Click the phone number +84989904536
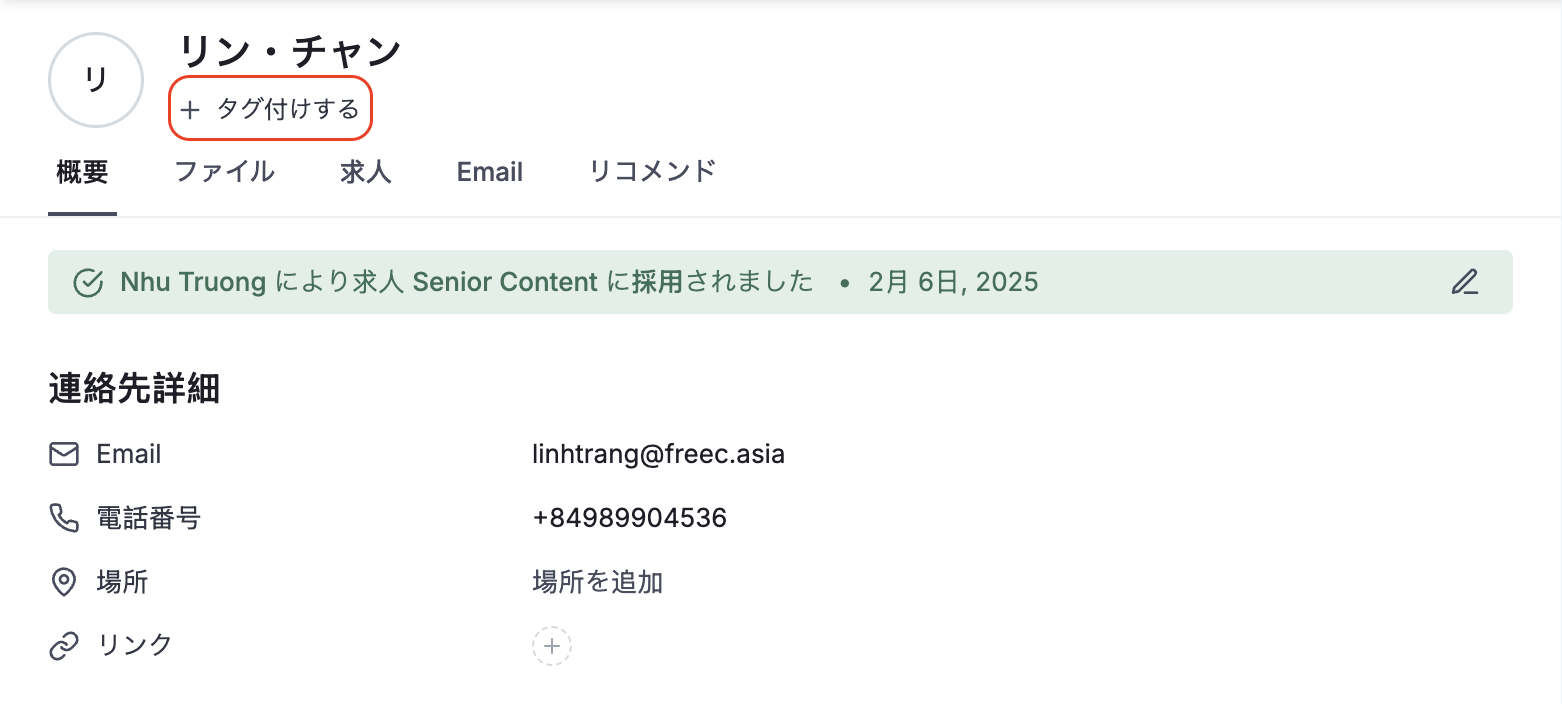Viewport: 1562px width, 704px height. coord(630,518)
